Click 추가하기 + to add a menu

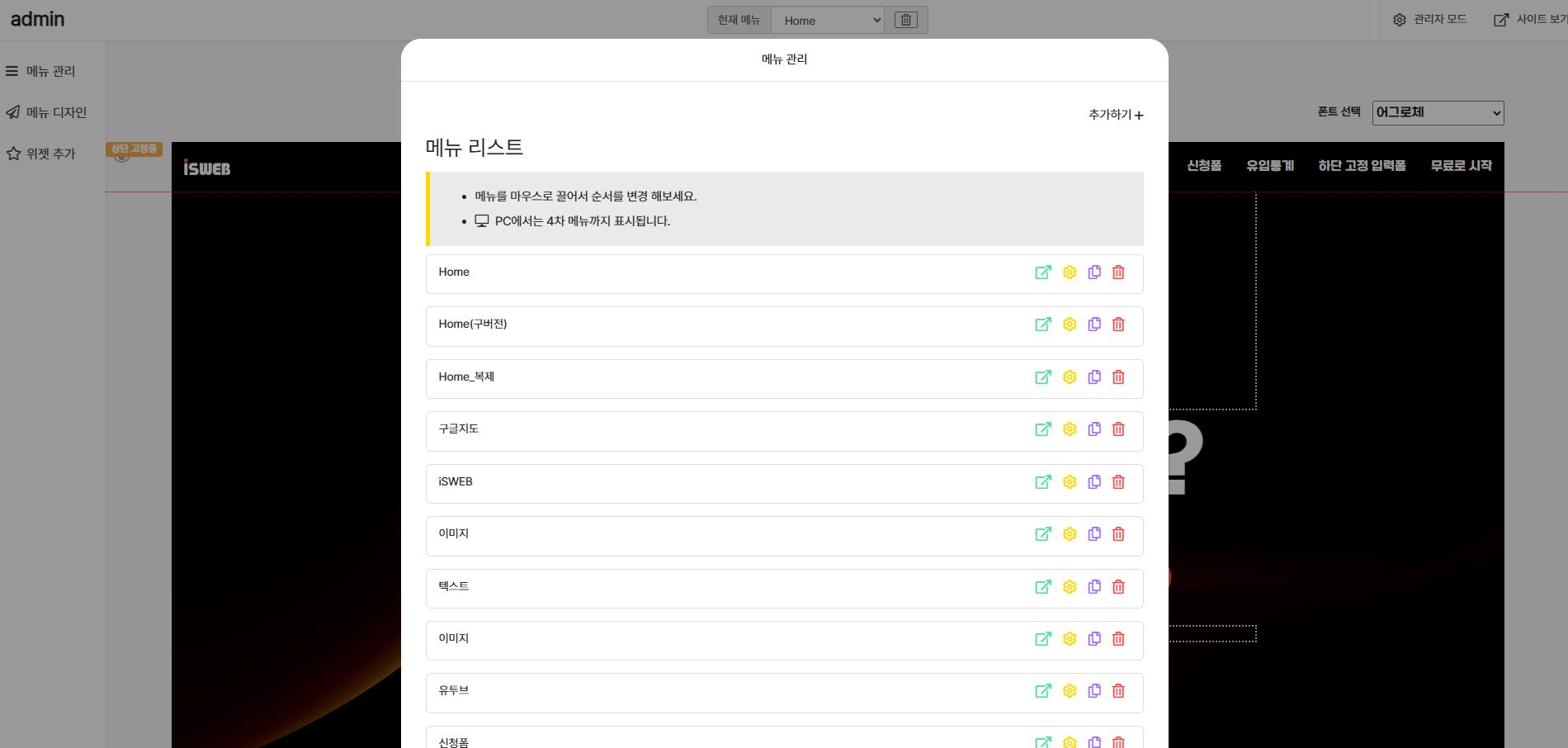(x=1116, y=115)
